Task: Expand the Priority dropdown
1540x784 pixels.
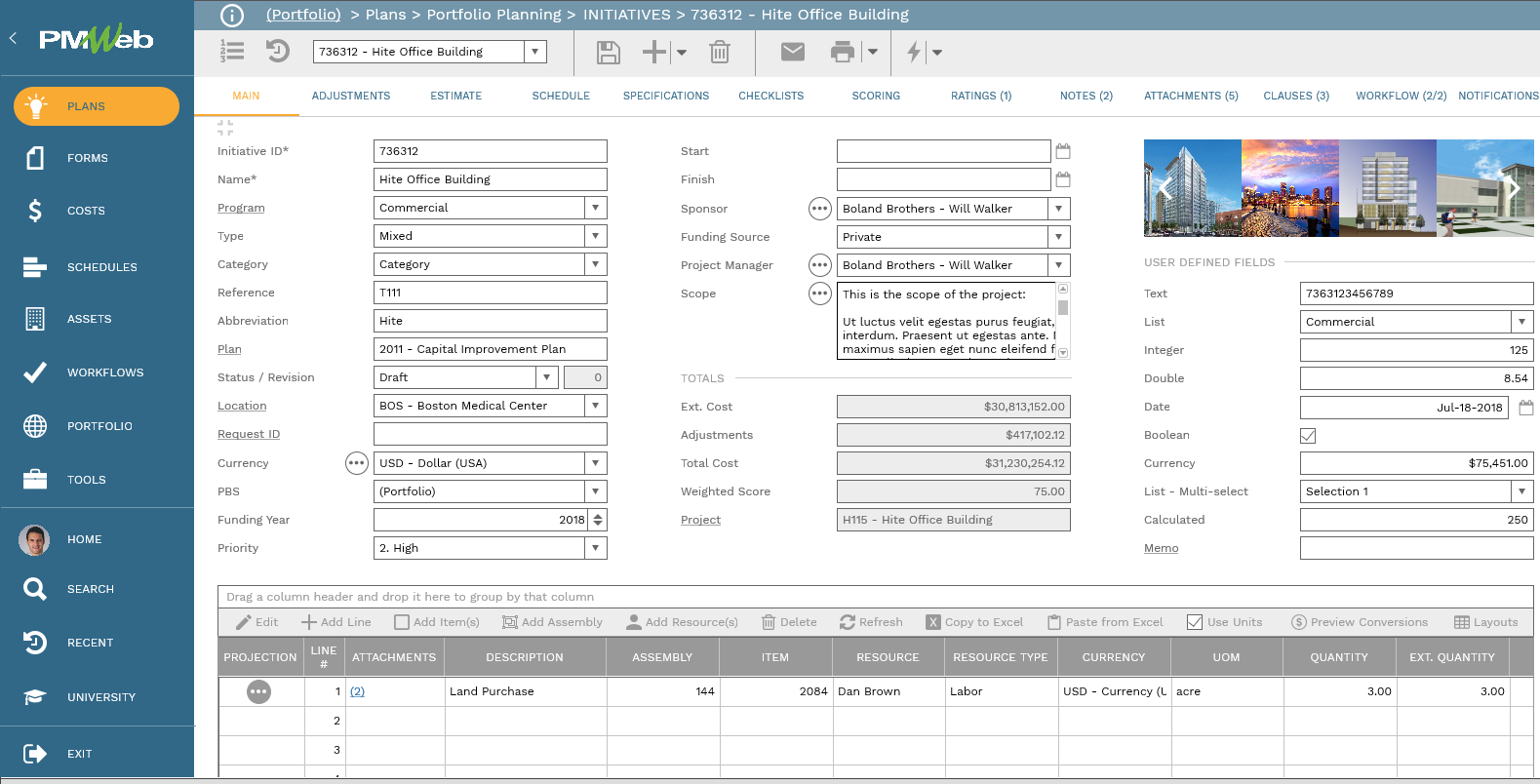Action: click(x=595, y=548)
